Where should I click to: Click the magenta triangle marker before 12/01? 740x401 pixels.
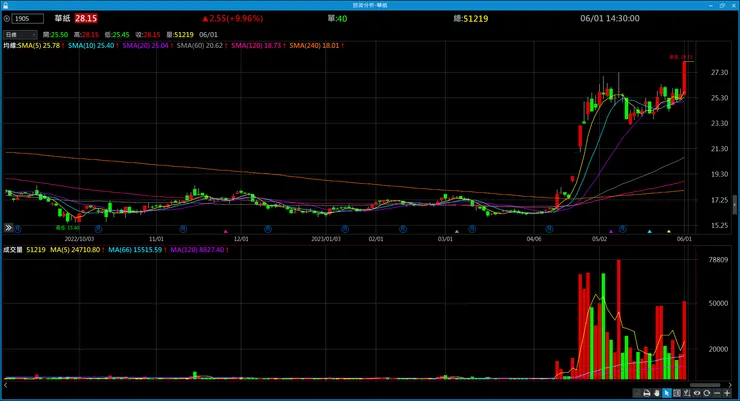click(x=226, y=232)
